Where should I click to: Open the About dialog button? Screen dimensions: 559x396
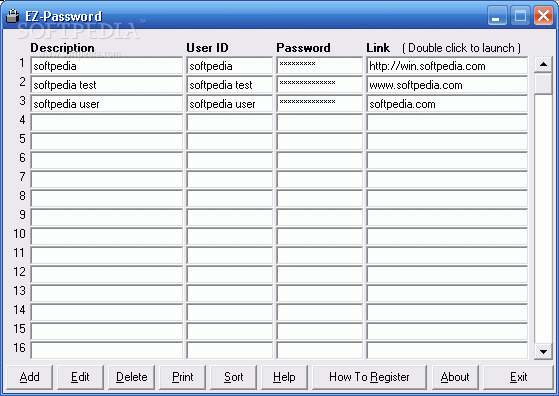click(455, 377)
